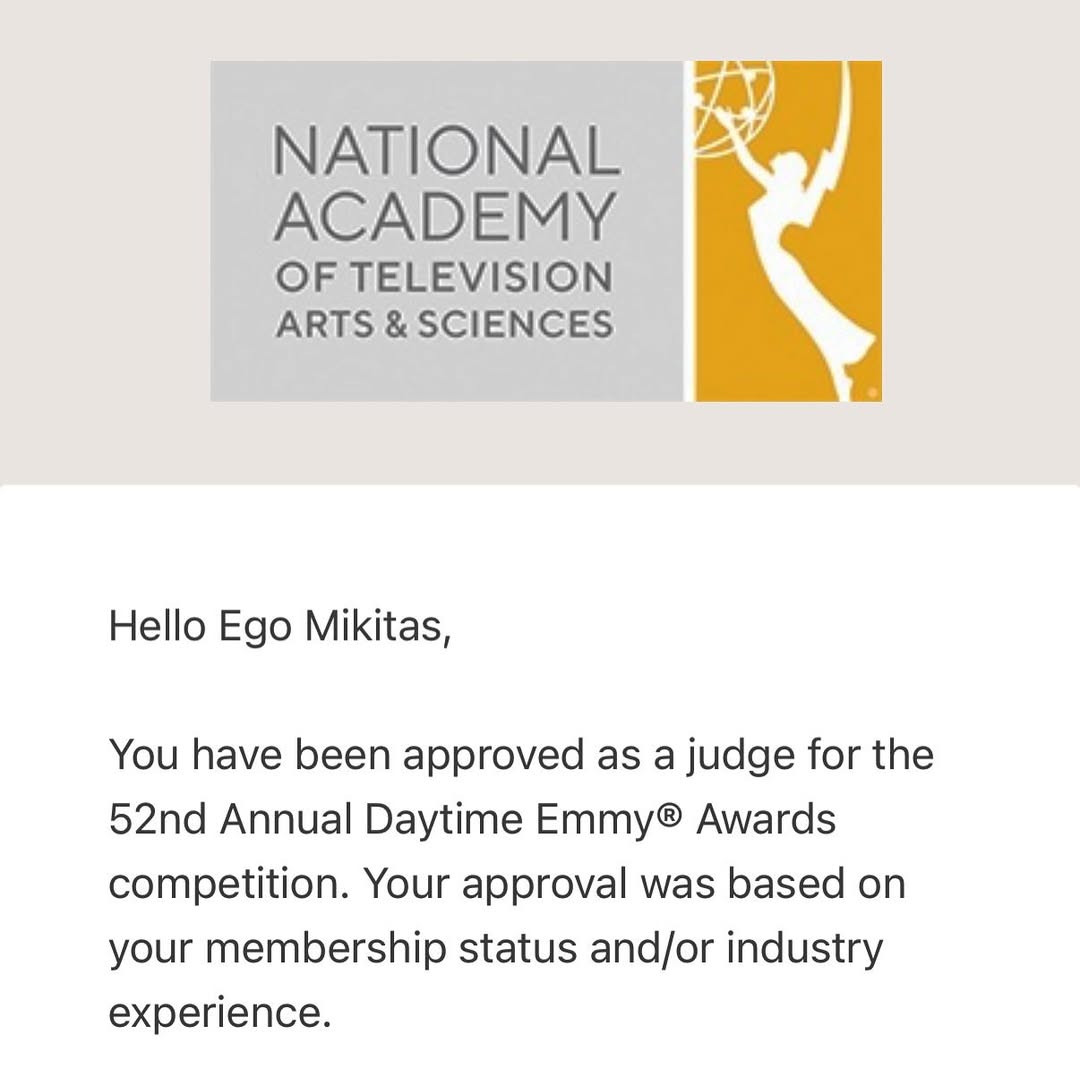Click the small registered mark on the gold panel
Screen dimensions: 1080x1077
872,392
